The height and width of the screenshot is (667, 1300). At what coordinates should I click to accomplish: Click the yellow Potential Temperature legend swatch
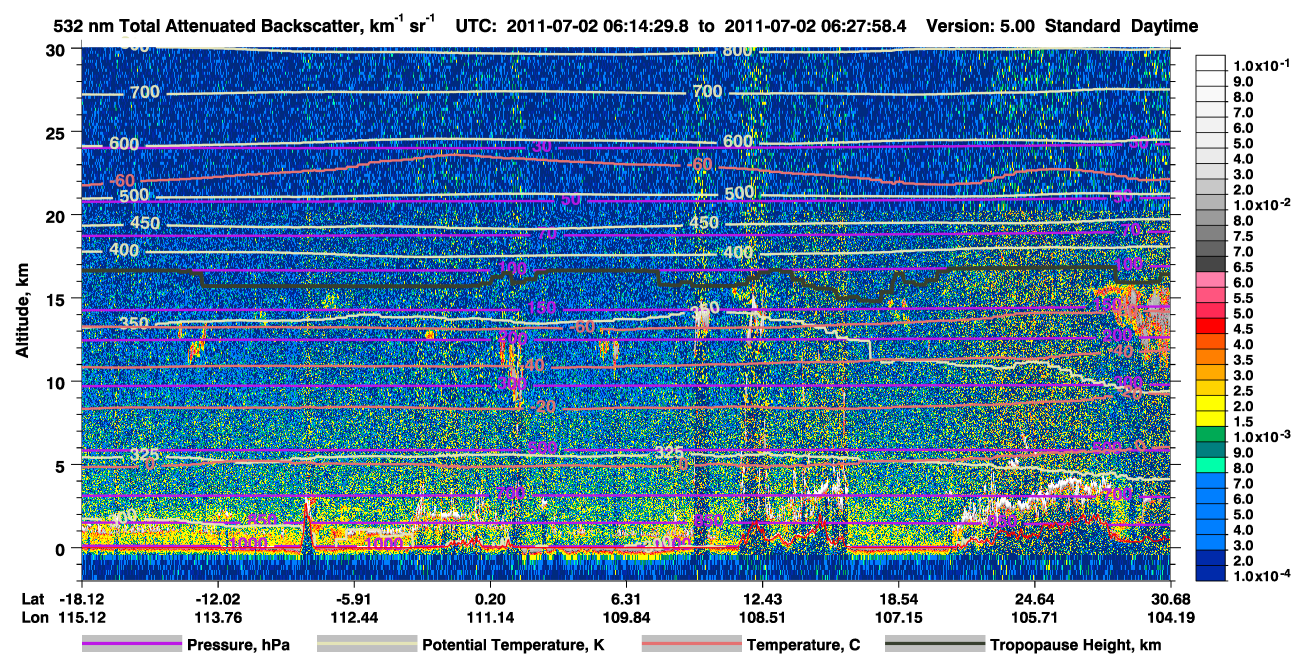click(366, 645)
